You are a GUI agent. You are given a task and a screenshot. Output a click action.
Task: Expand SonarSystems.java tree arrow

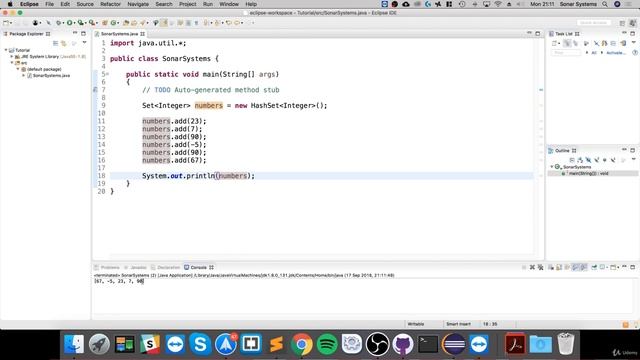(24, 76)
